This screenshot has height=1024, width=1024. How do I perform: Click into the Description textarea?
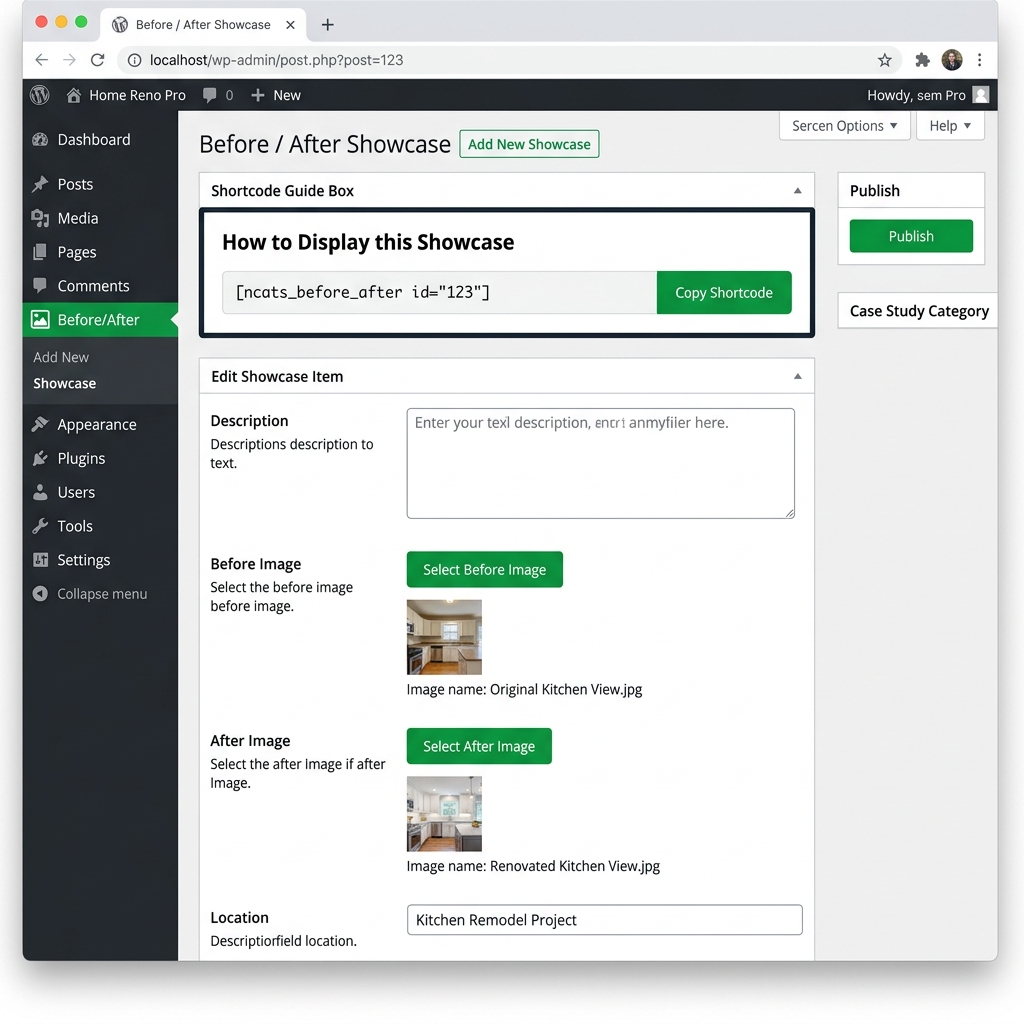tap(600, 464)
